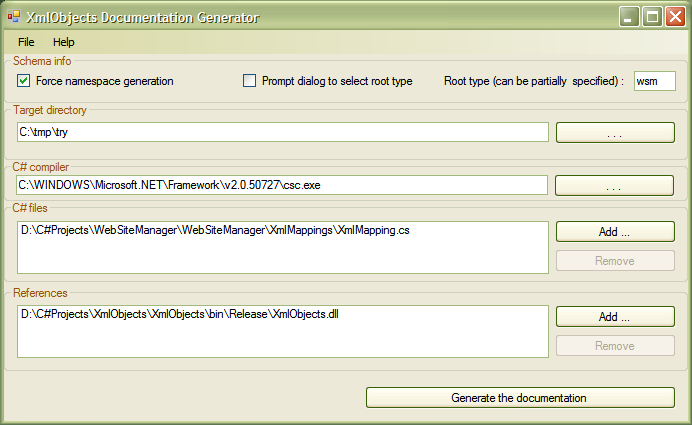Open the File menu
This screenshot has height=425, width=692.
26,42
